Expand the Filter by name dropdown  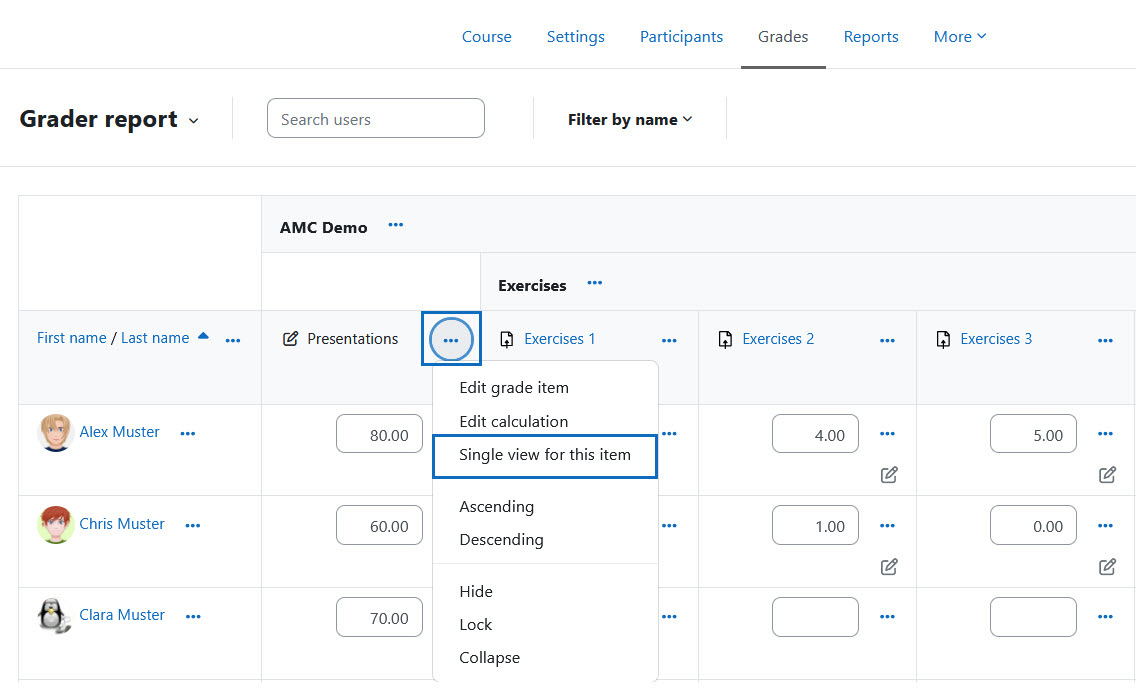click(630, 120)
